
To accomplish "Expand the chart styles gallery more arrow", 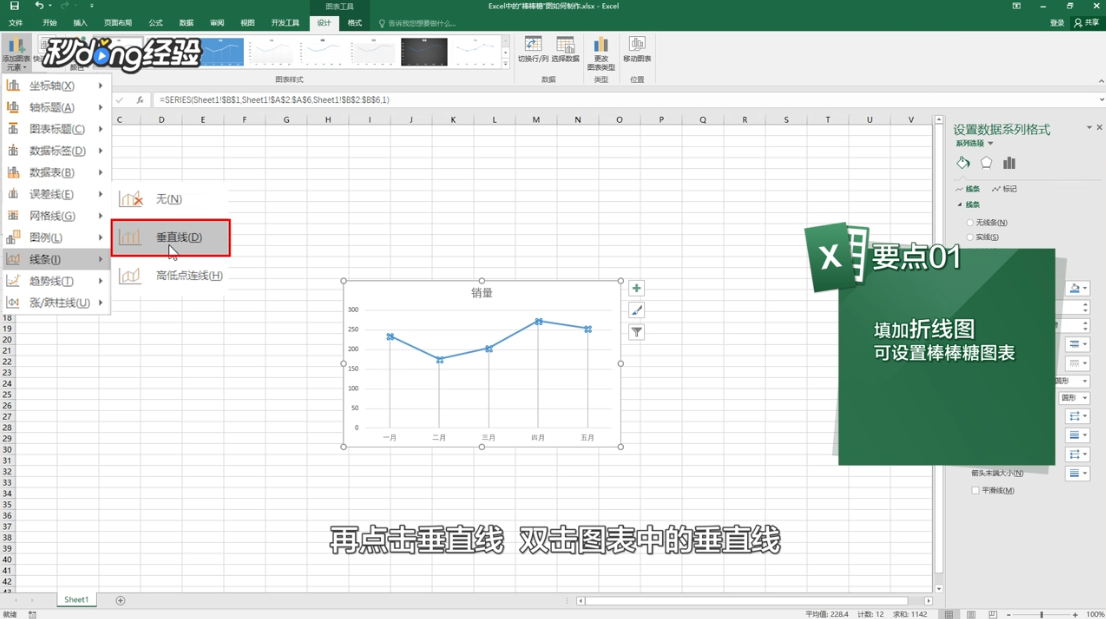I will click(x=505, y=64).
